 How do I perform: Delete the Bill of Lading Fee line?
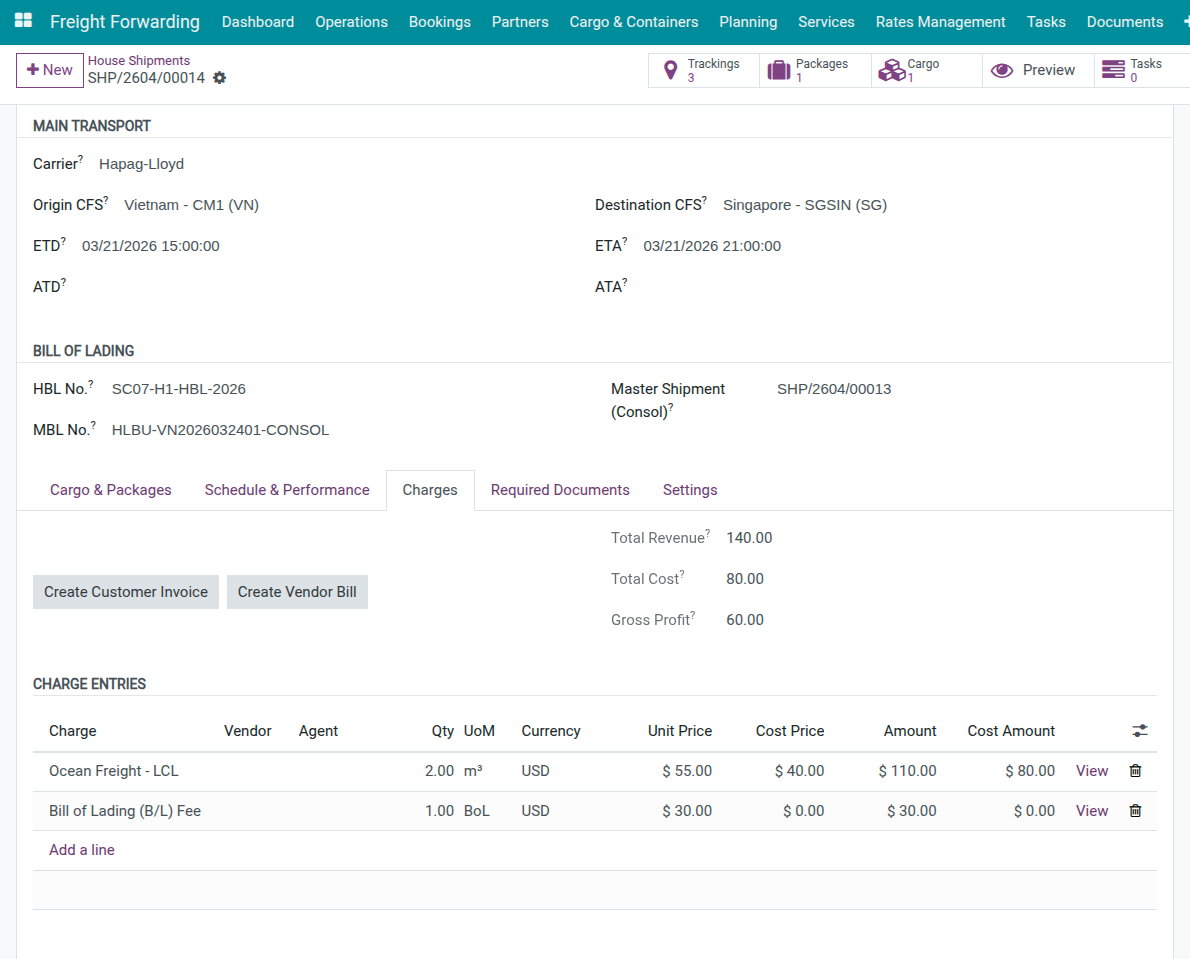1135,811
